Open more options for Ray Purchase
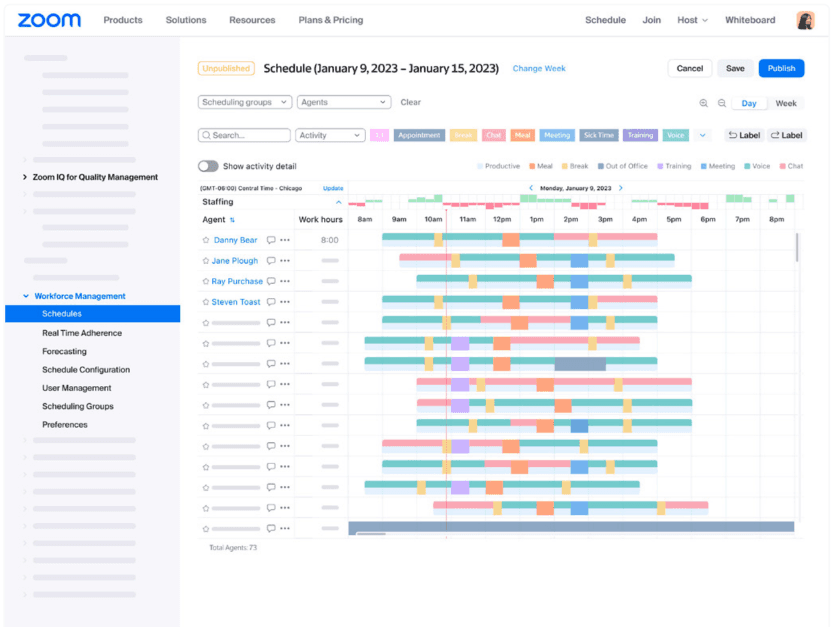The width and height of the screenshot is (835, 627). point(285,282)
